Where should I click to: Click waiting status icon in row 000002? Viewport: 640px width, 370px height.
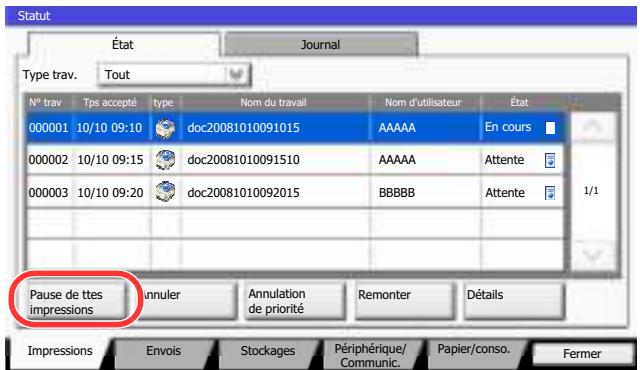[x=550, y=160]
